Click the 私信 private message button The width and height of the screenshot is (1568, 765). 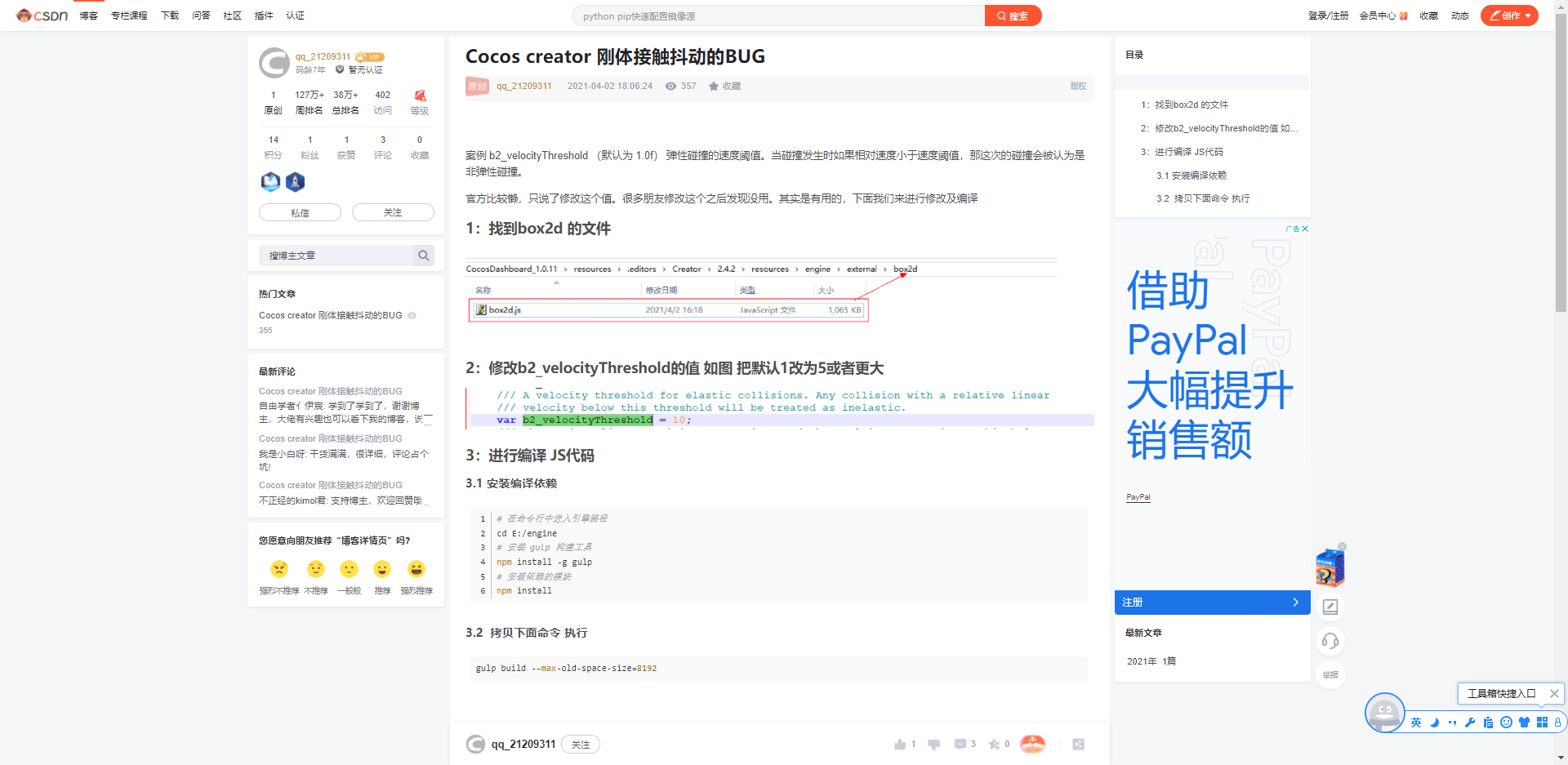pyautogui.click(x=300, y=212)
